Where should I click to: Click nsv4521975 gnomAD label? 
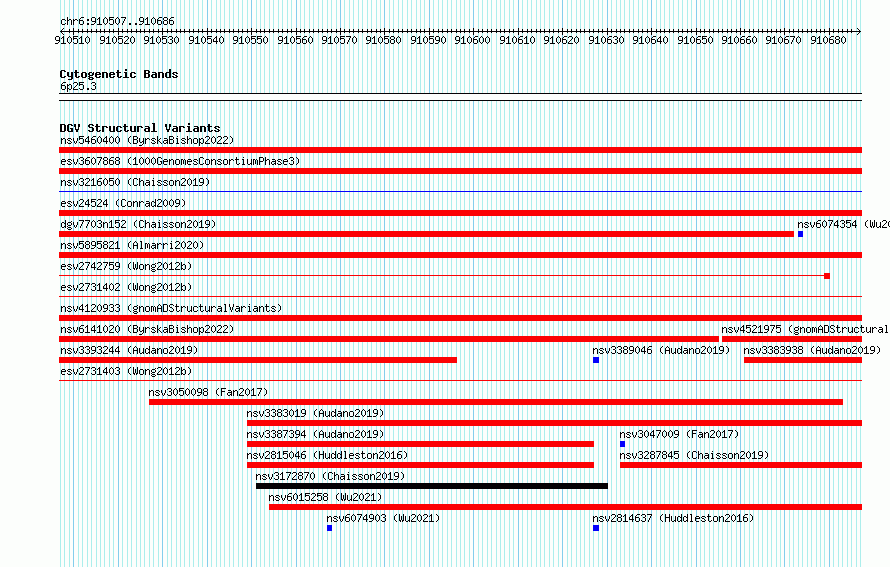point(805,329)
